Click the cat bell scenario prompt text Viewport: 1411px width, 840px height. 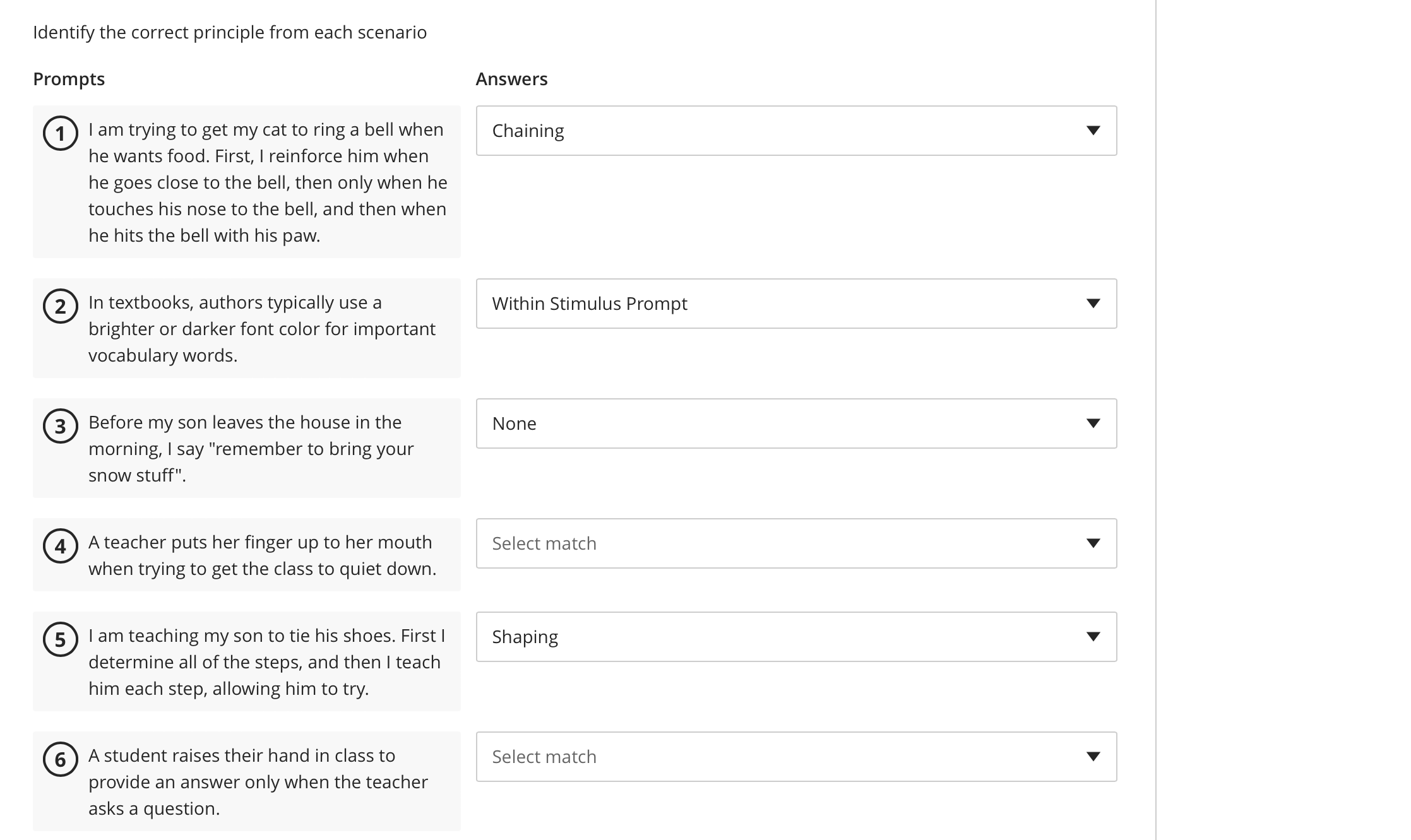tap(268, 182)
